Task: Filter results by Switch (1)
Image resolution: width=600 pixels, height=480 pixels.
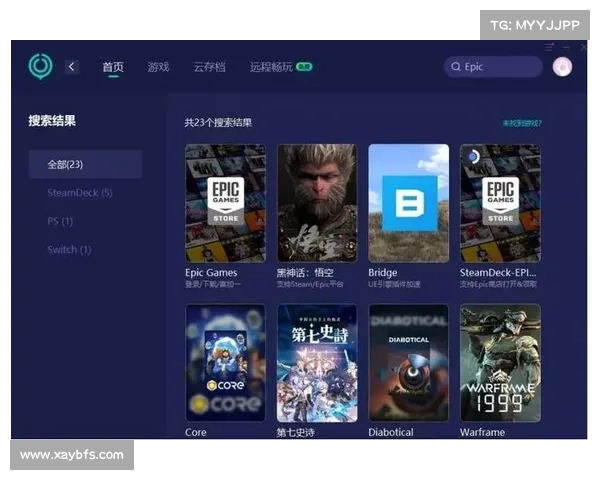Action: click(x=69, y=250)
